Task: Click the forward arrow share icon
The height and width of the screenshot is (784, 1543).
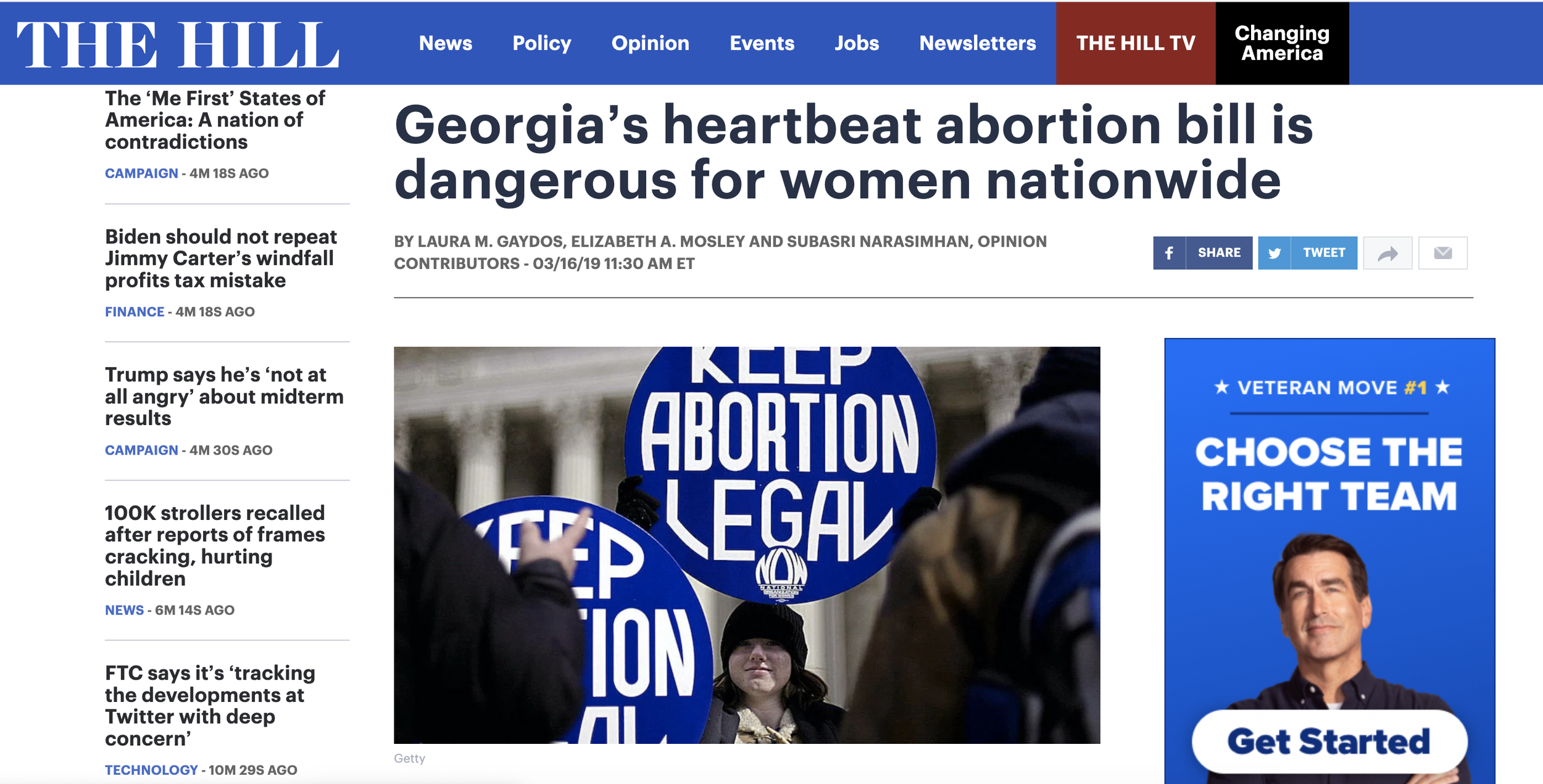Action: [1387, 253]
